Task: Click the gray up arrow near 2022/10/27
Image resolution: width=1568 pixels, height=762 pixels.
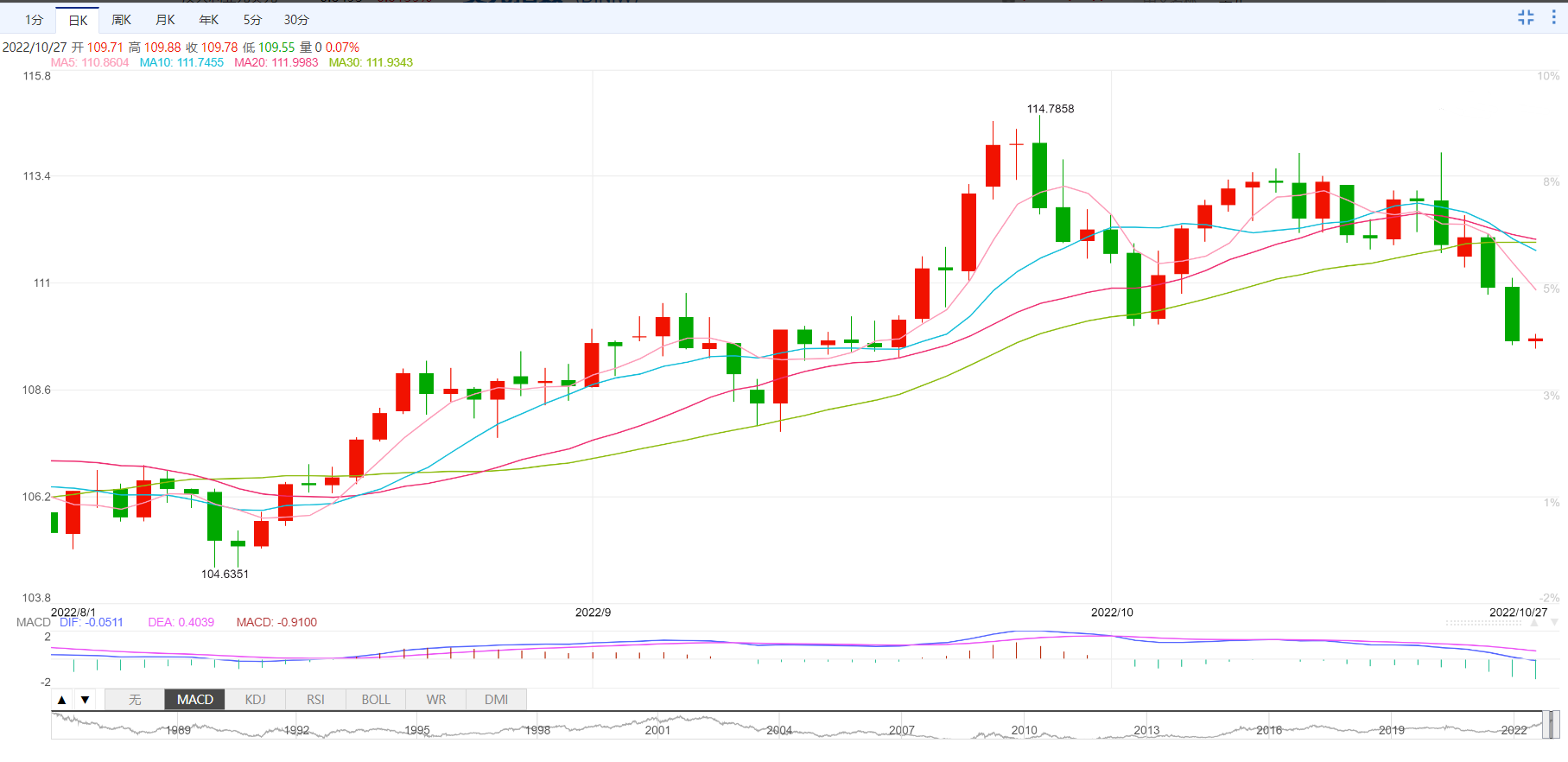Action: (x=1534, y=622)
